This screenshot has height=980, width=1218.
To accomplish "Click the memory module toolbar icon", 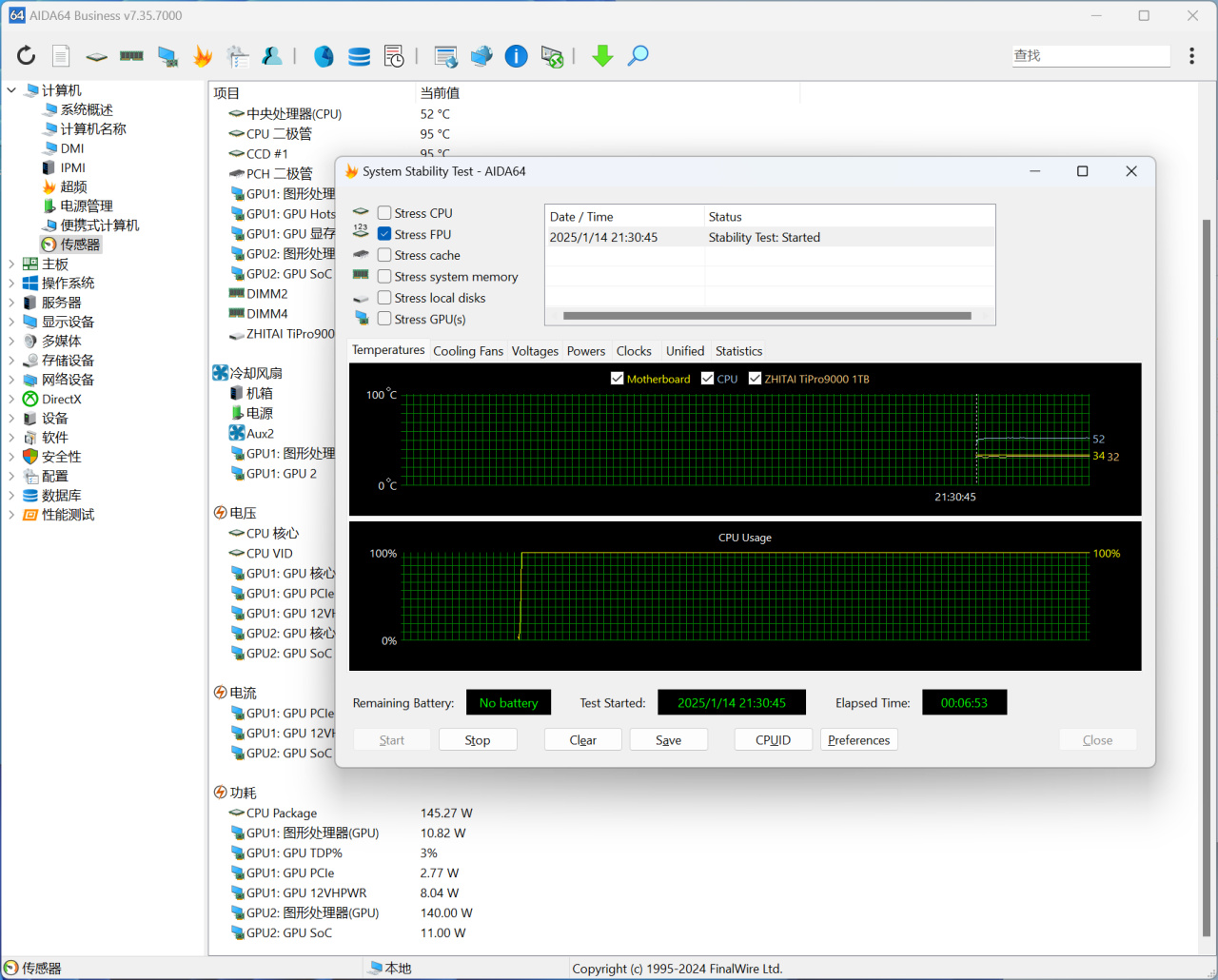I will pyautogui.click(x=131, y=56).
